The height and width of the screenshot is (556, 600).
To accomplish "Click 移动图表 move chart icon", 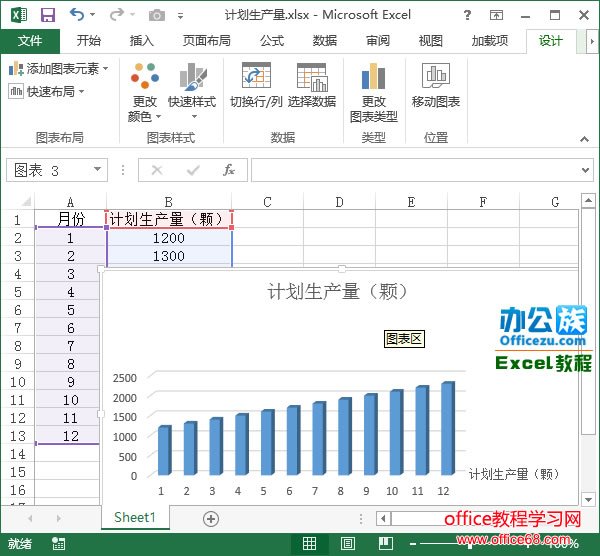I will 435,86.
